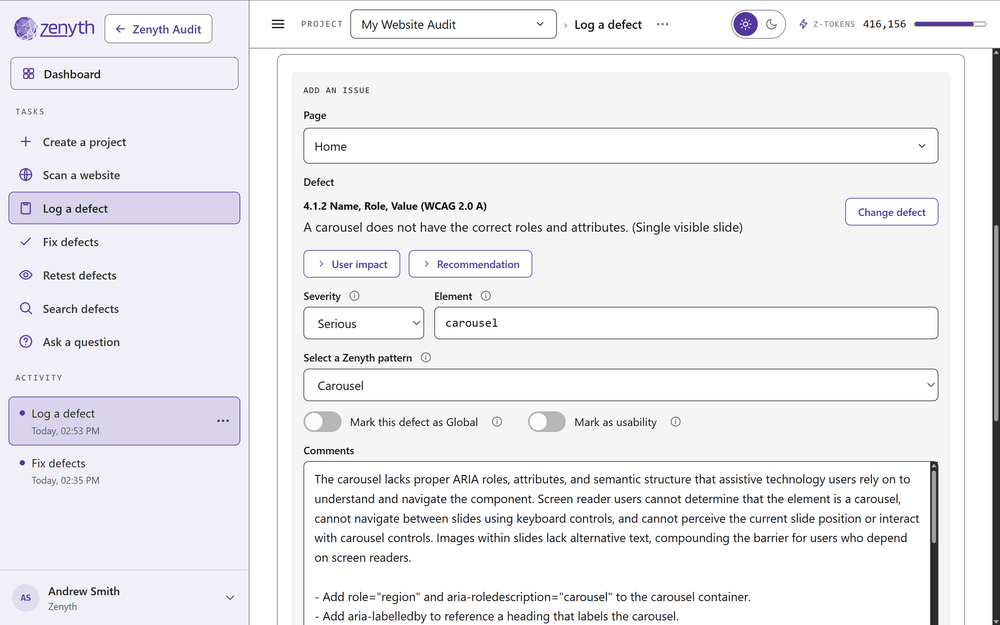Click the clipboard icon beside Log a defect
1000x625 pixels.
click(26, 209)
